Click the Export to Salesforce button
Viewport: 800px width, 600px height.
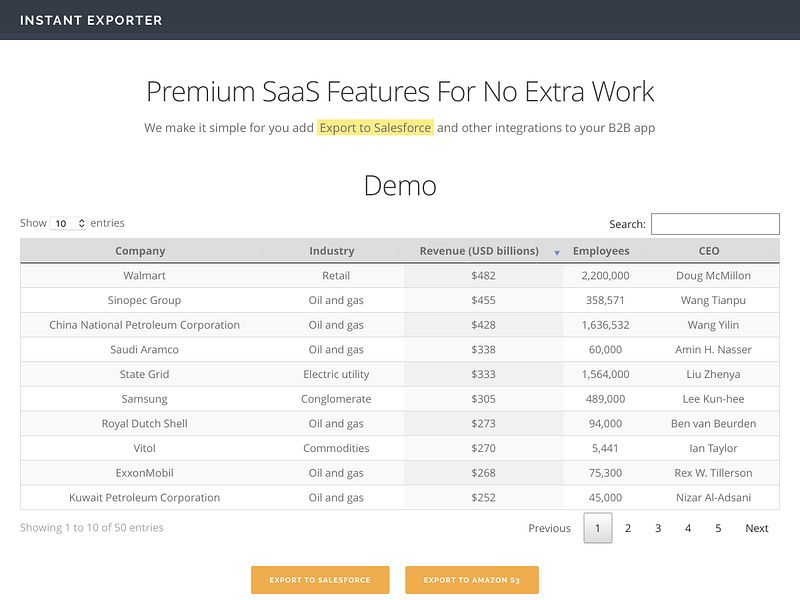click(320, 580)
